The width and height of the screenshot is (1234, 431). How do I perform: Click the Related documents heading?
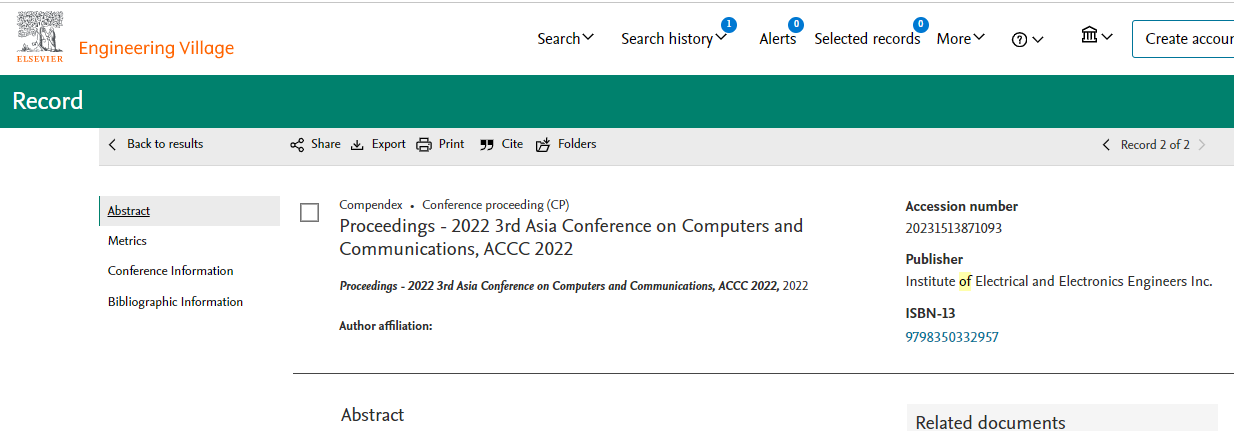pos(991,423)
